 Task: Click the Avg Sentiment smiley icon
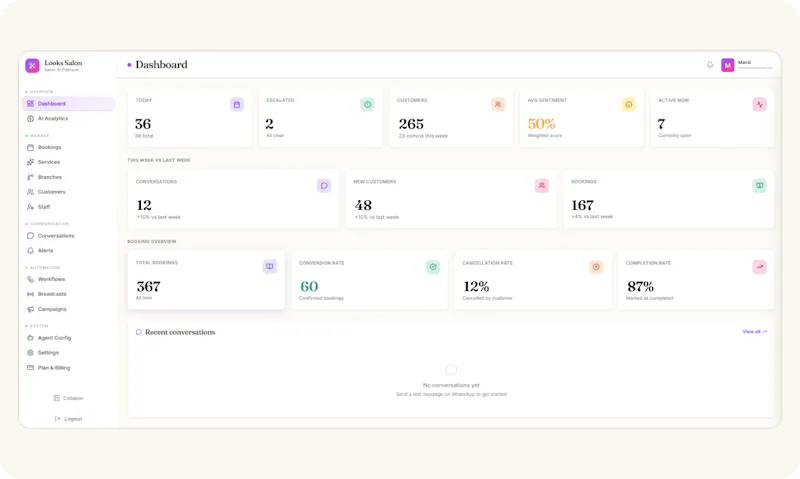(x=629, y=105)
